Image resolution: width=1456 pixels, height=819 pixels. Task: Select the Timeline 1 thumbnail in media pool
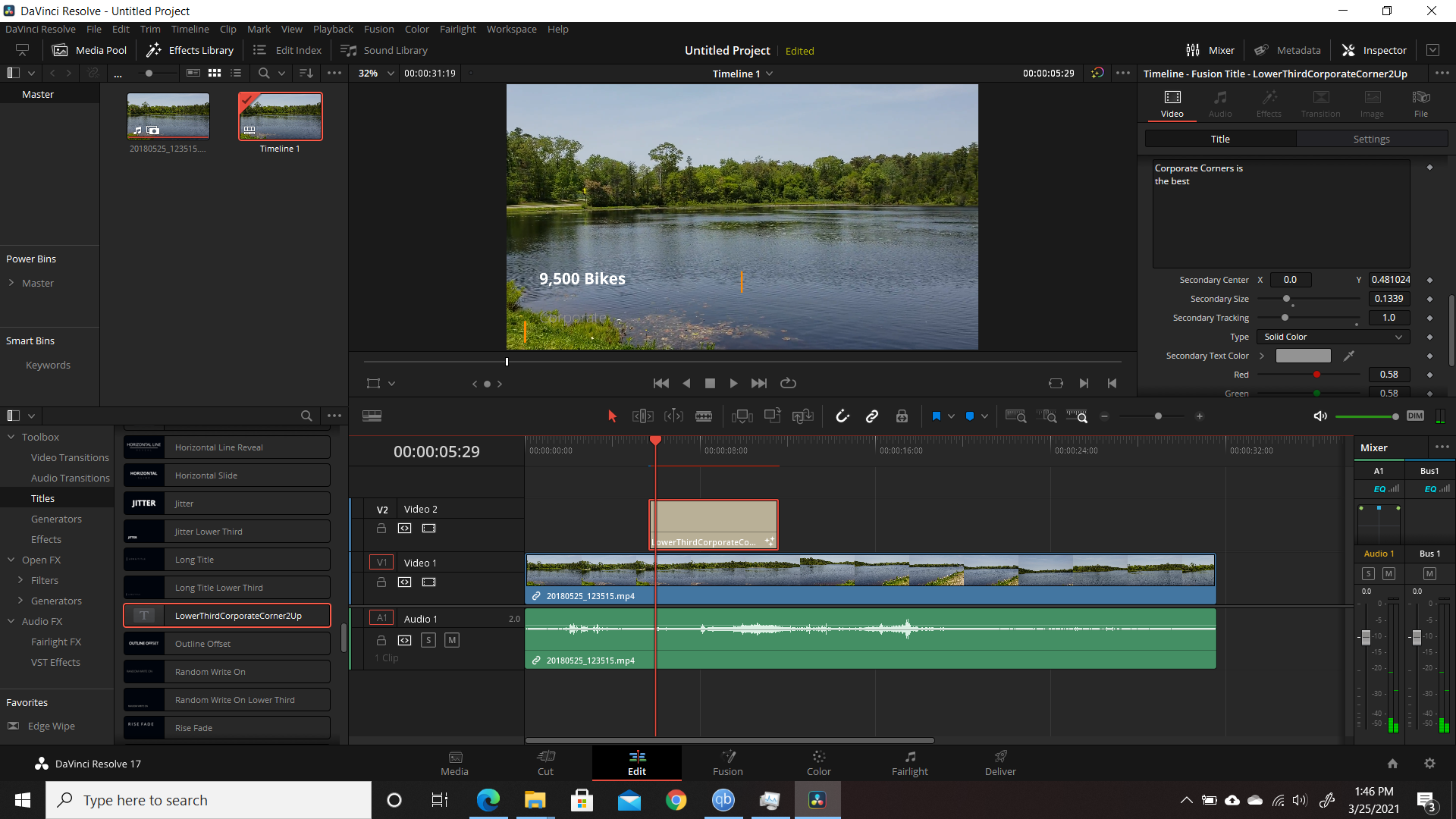(280, 116)
